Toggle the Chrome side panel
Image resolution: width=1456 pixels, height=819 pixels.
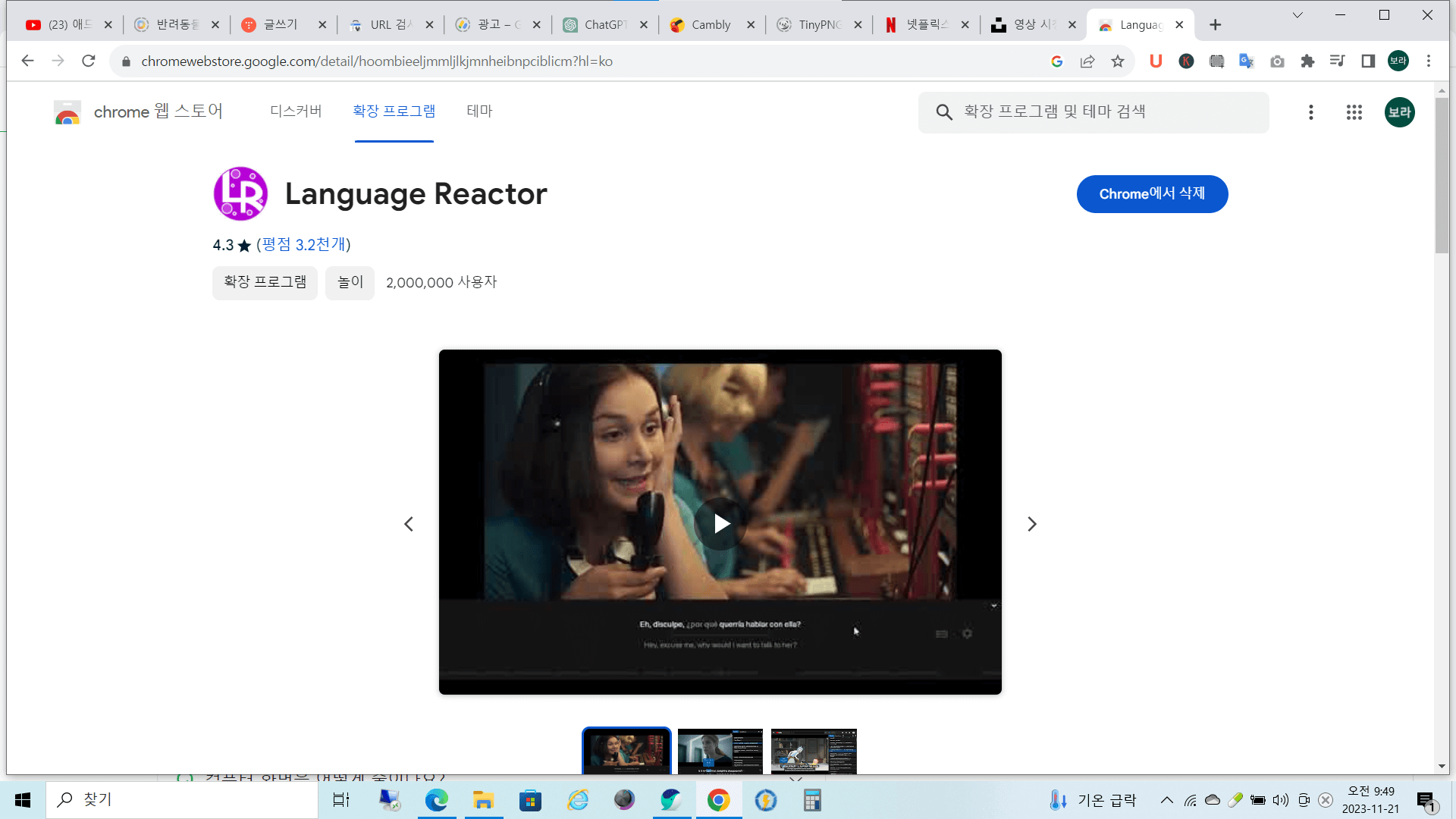(1368, 61)
